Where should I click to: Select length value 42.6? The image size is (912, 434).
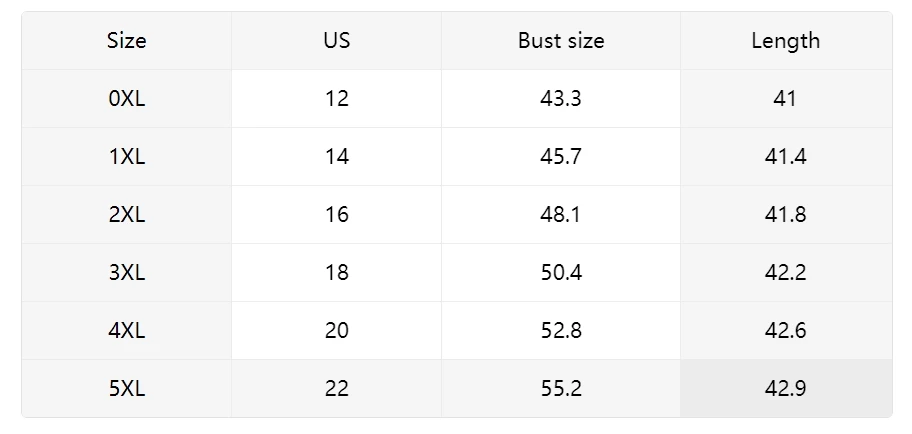786,330
